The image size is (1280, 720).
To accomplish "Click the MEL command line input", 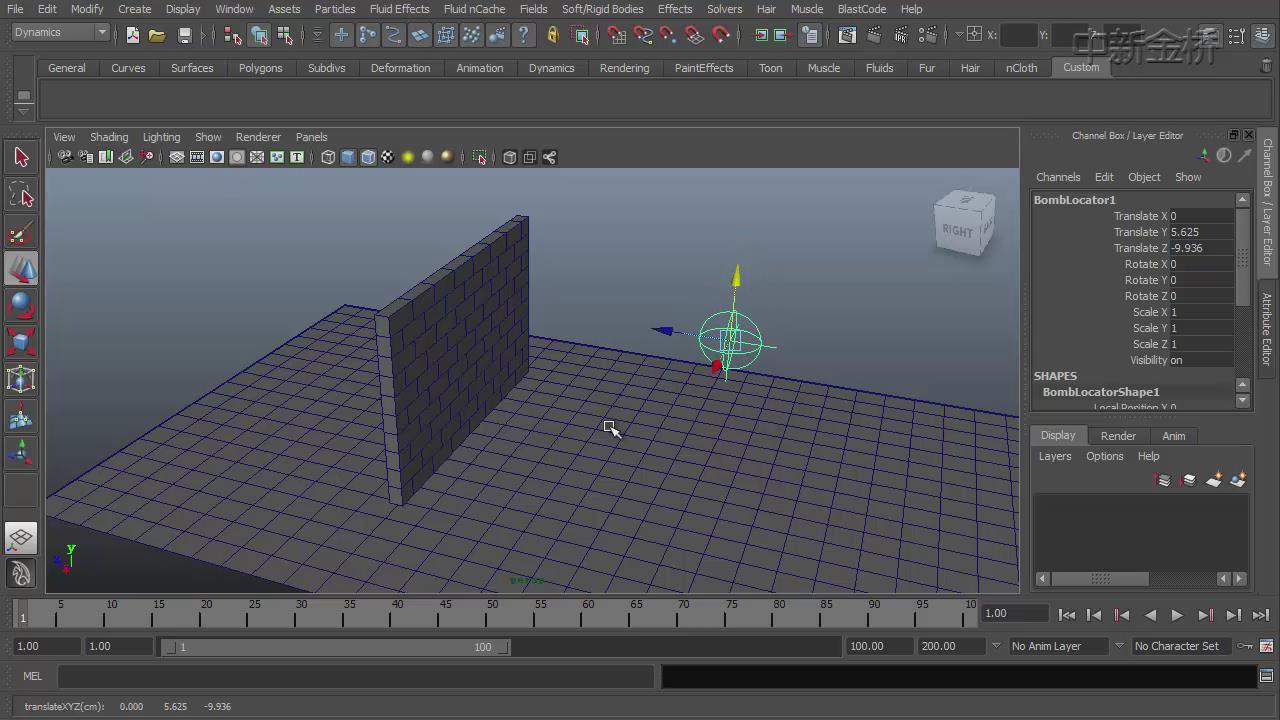I will (354, 677).
